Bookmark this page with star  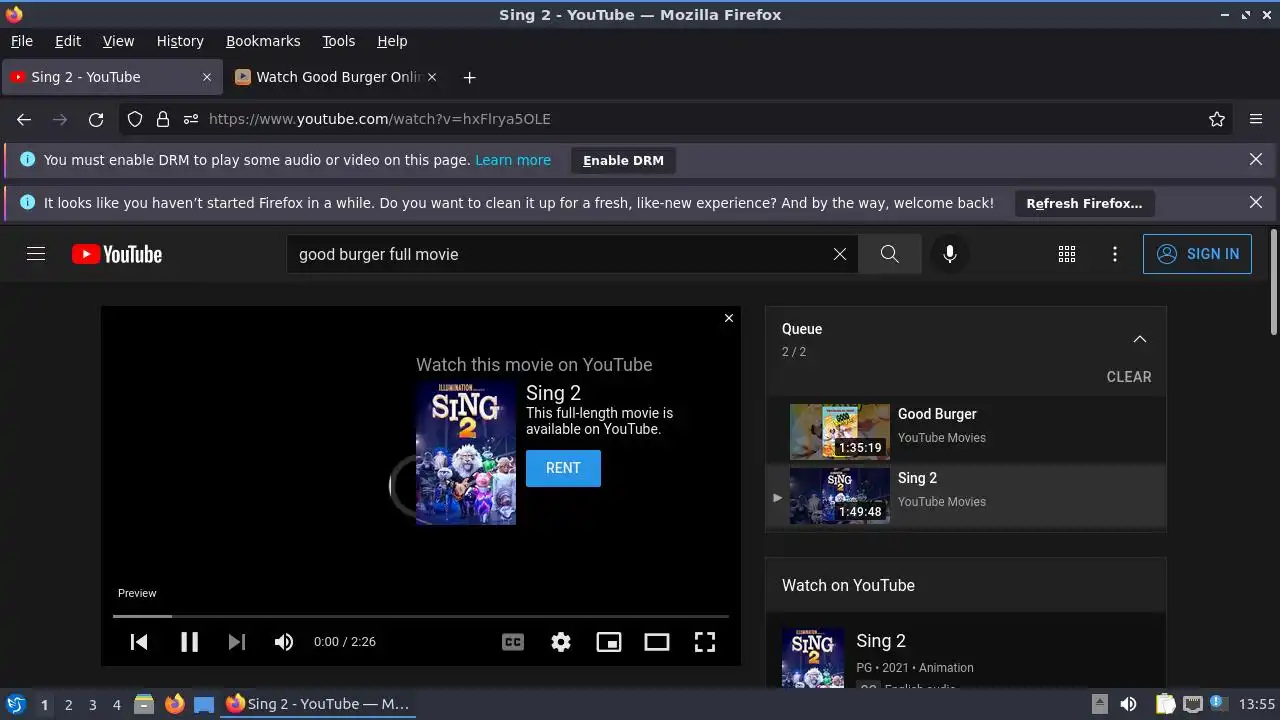[x=1217, y=119]
